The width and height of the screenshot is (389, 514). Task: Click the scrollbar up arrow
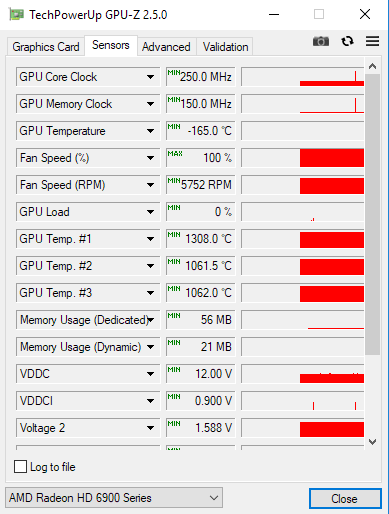(x=372, y=66)
